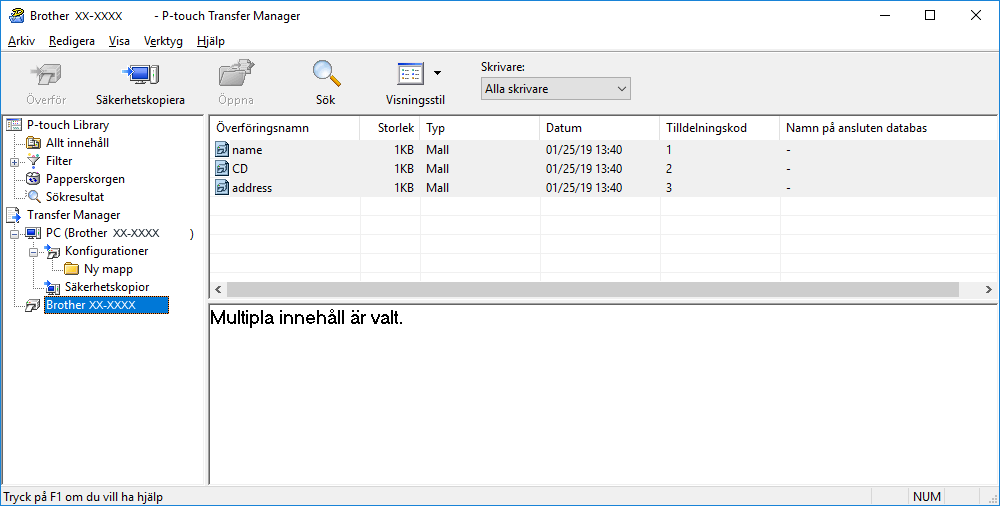Click the Sökresultat magnifier icon
This screenshot has height=506, width=1000.
tap(34, 197)
